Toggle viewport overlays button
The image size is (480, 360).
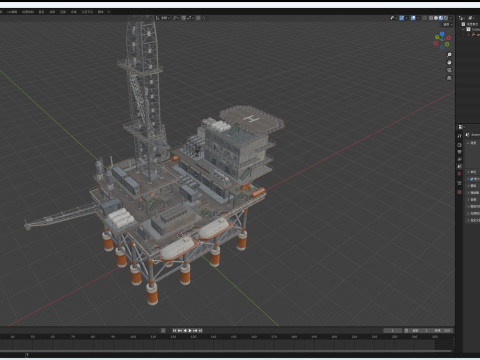[x=413, y=18]
